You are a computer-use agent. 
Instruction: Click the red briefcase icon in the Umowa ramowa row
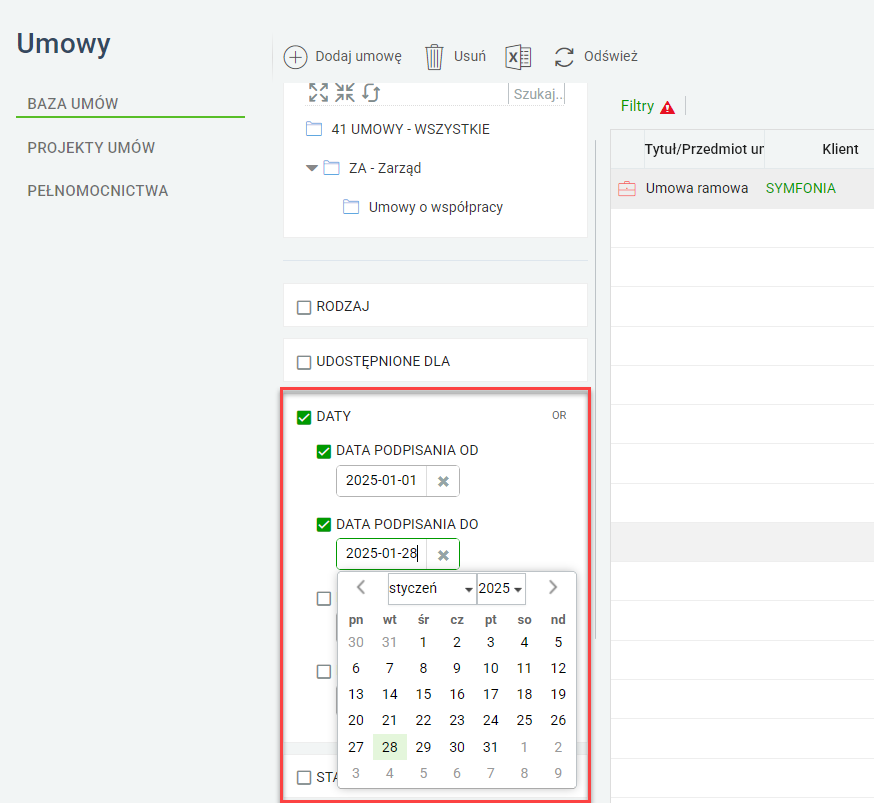pyautogui.click(x=627, y=189)
